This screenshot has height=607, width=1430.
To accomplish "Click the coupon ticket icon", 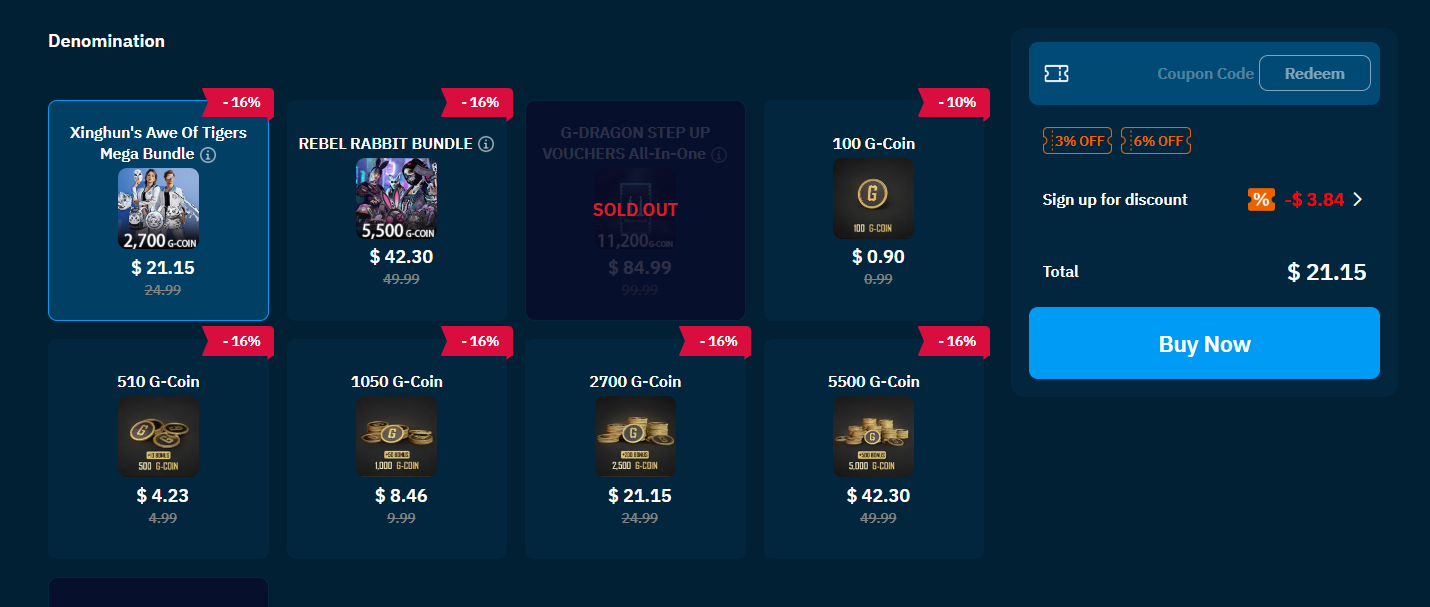I will 1056,73.
